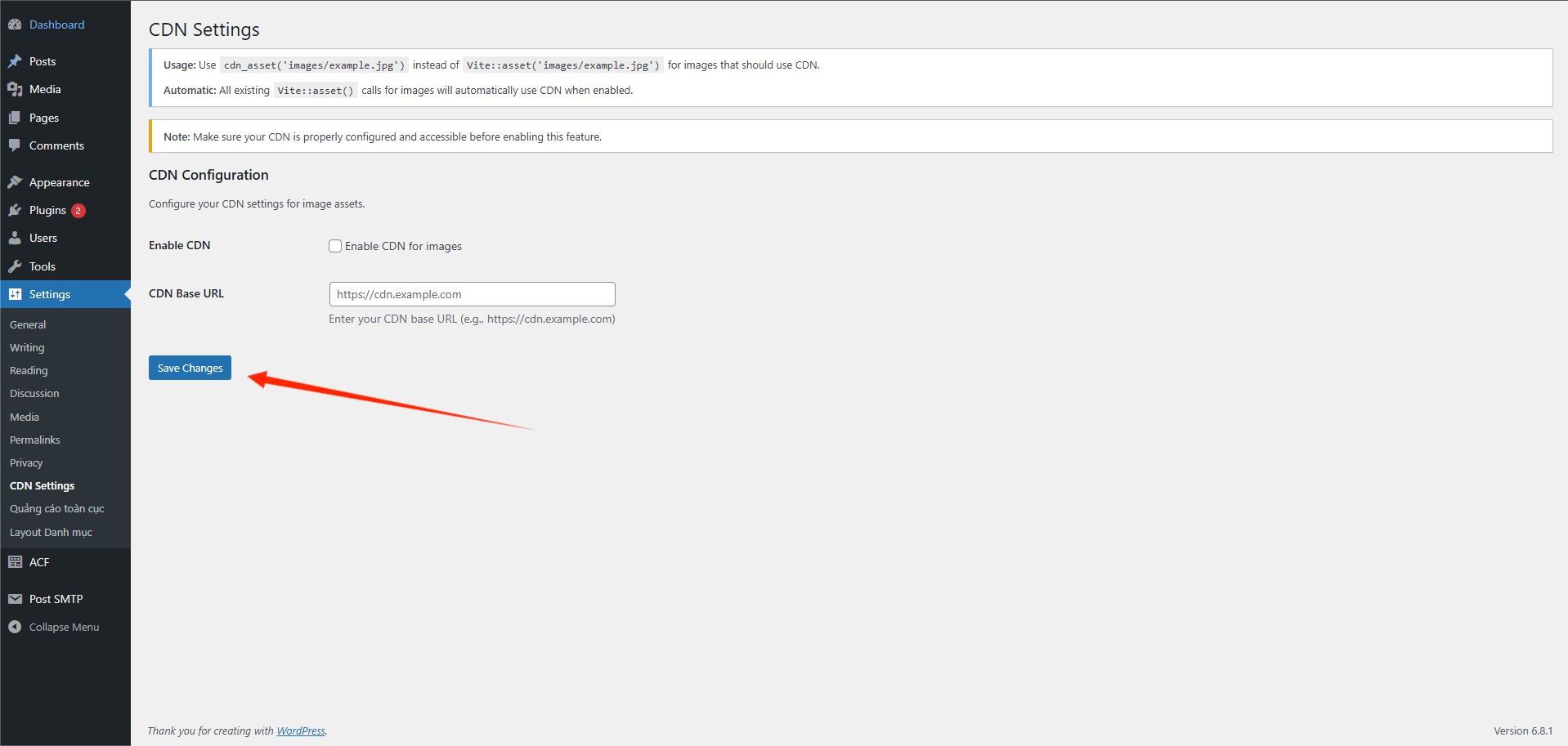
Task: Select Quảng cáo toàn cục submenu item
Action: click(x=57, y=508)
